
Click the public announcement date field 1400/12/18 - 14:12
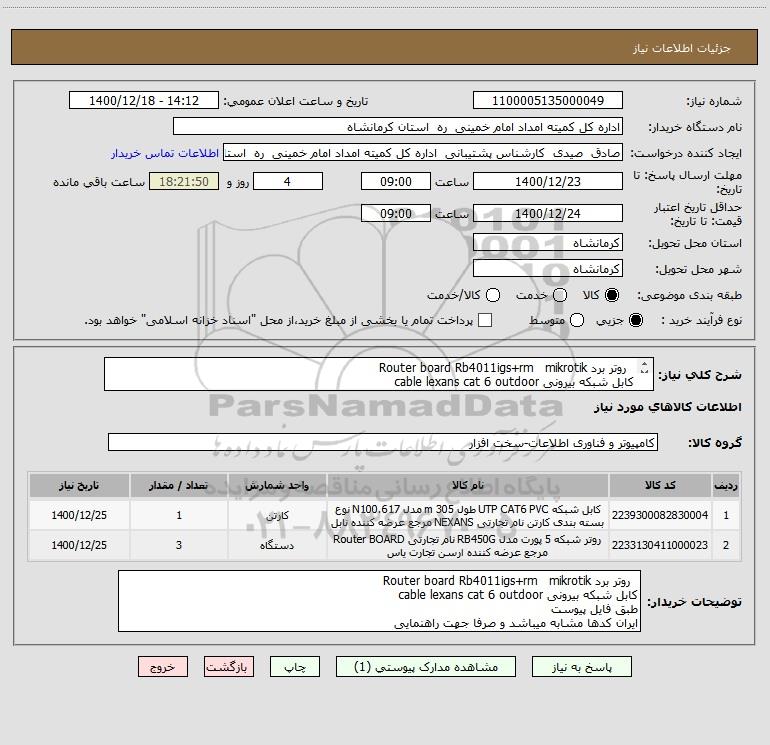click(x=144, y=100)
